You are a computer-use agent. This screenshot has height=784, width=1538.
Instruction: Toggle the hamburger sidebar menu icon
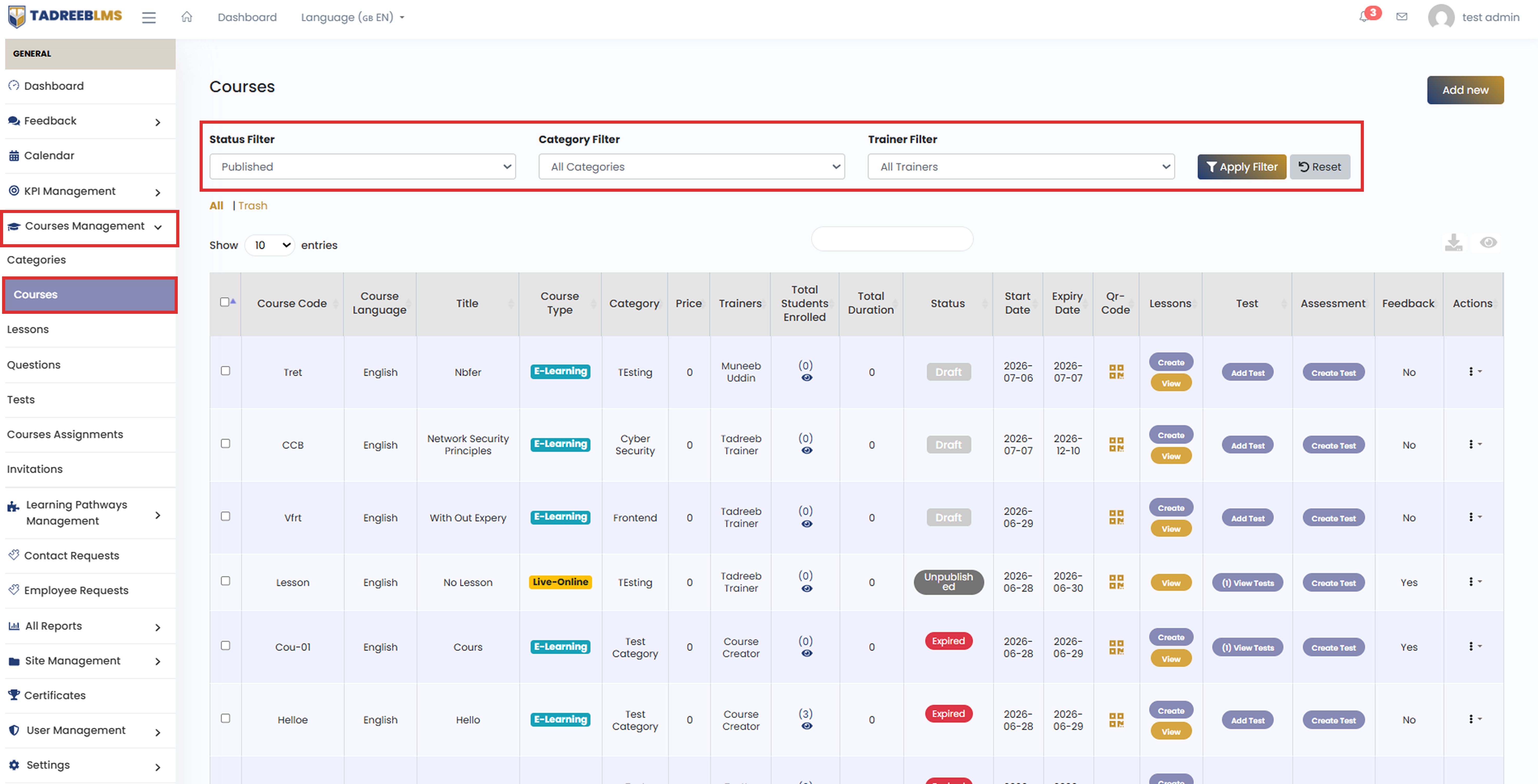tap(149, 17)
